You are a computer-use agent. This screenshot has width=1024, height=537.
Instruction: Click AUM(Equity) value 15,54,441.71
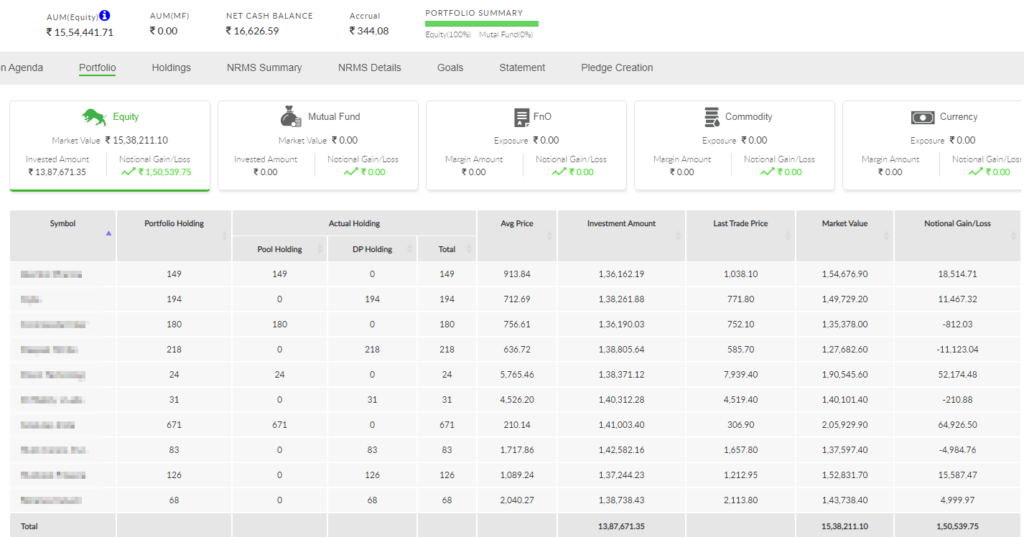tap(80, 32)
